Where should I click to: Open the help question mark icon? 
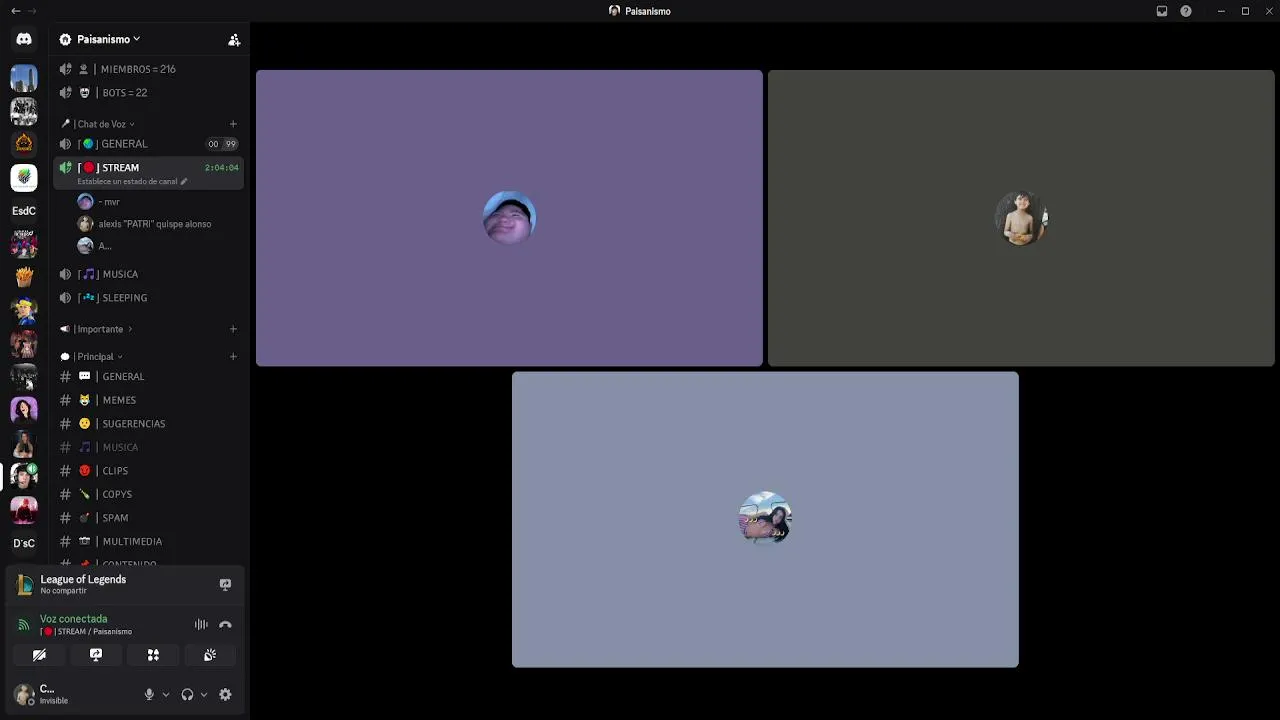click(1186, 11)
